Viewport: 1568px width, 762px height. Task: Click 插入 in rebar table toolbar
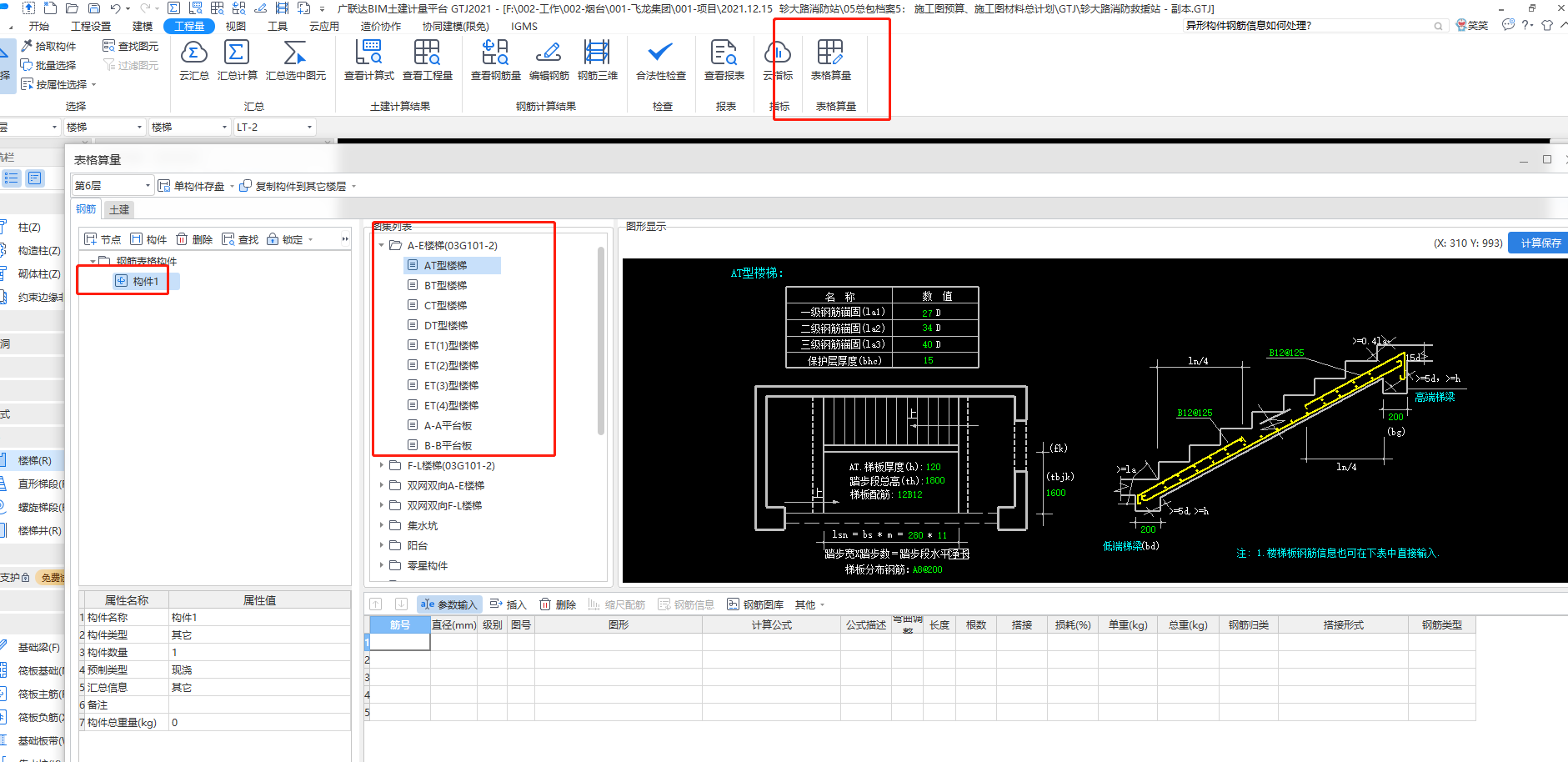click(508, 604)
